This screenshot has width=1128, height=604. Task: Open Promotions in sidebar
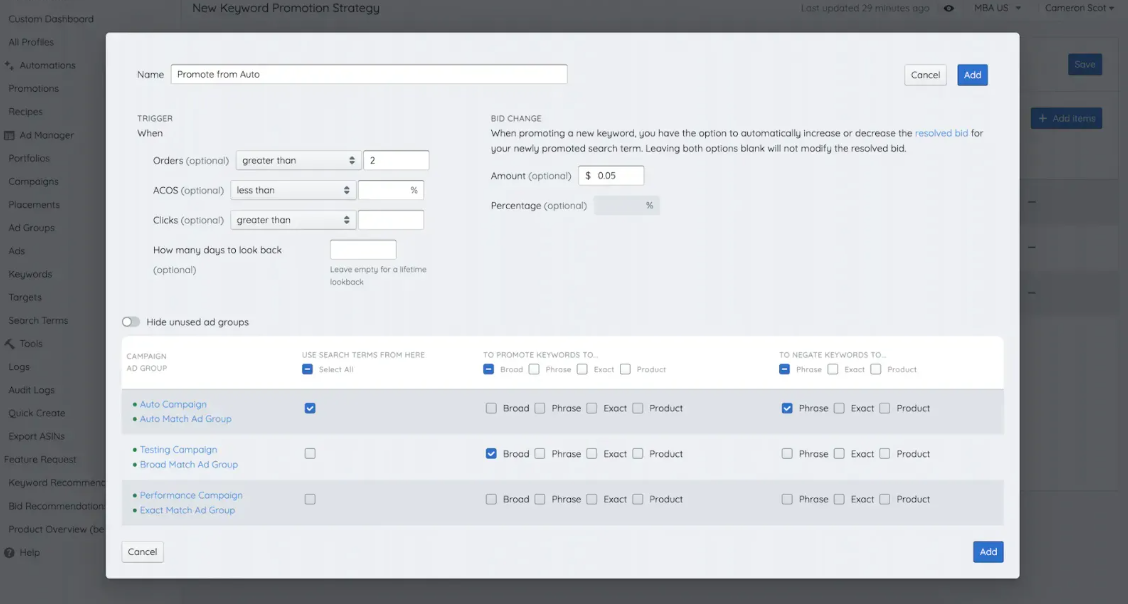click(x=34, y=88)
